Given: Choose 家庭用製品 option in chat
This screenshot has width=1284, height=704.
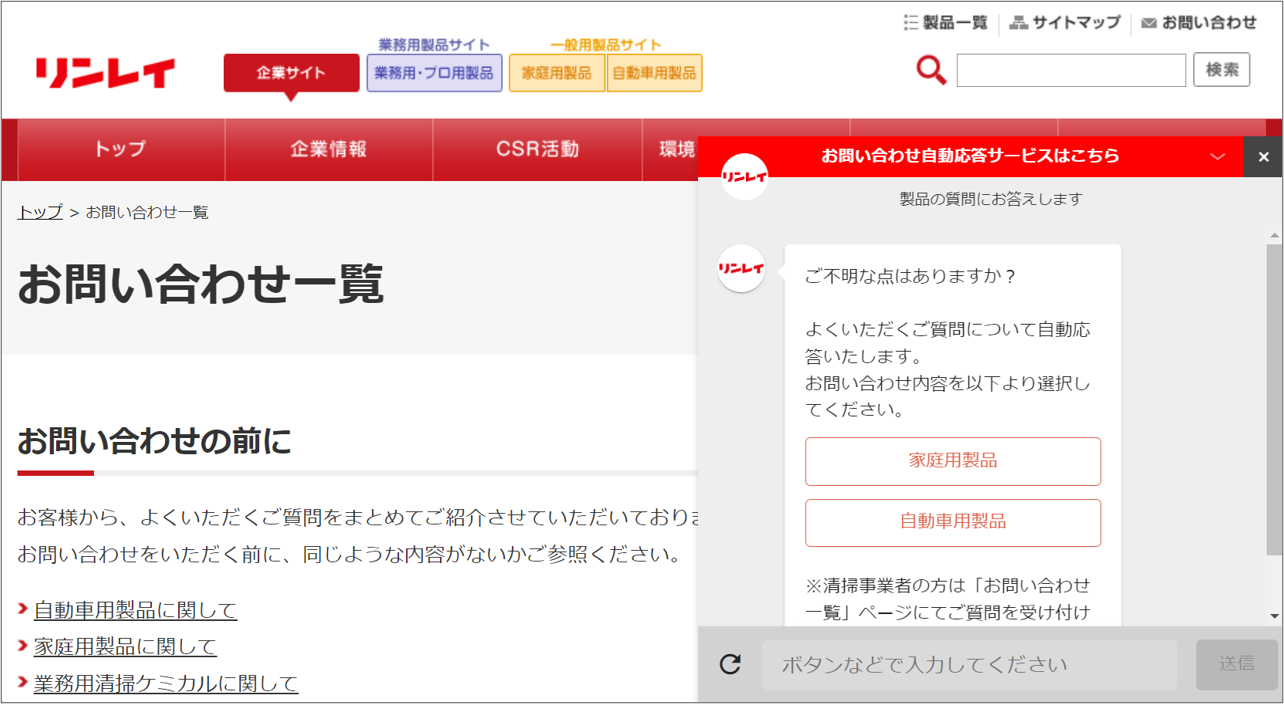Looking at the screenshot, I should pos(953,461).
